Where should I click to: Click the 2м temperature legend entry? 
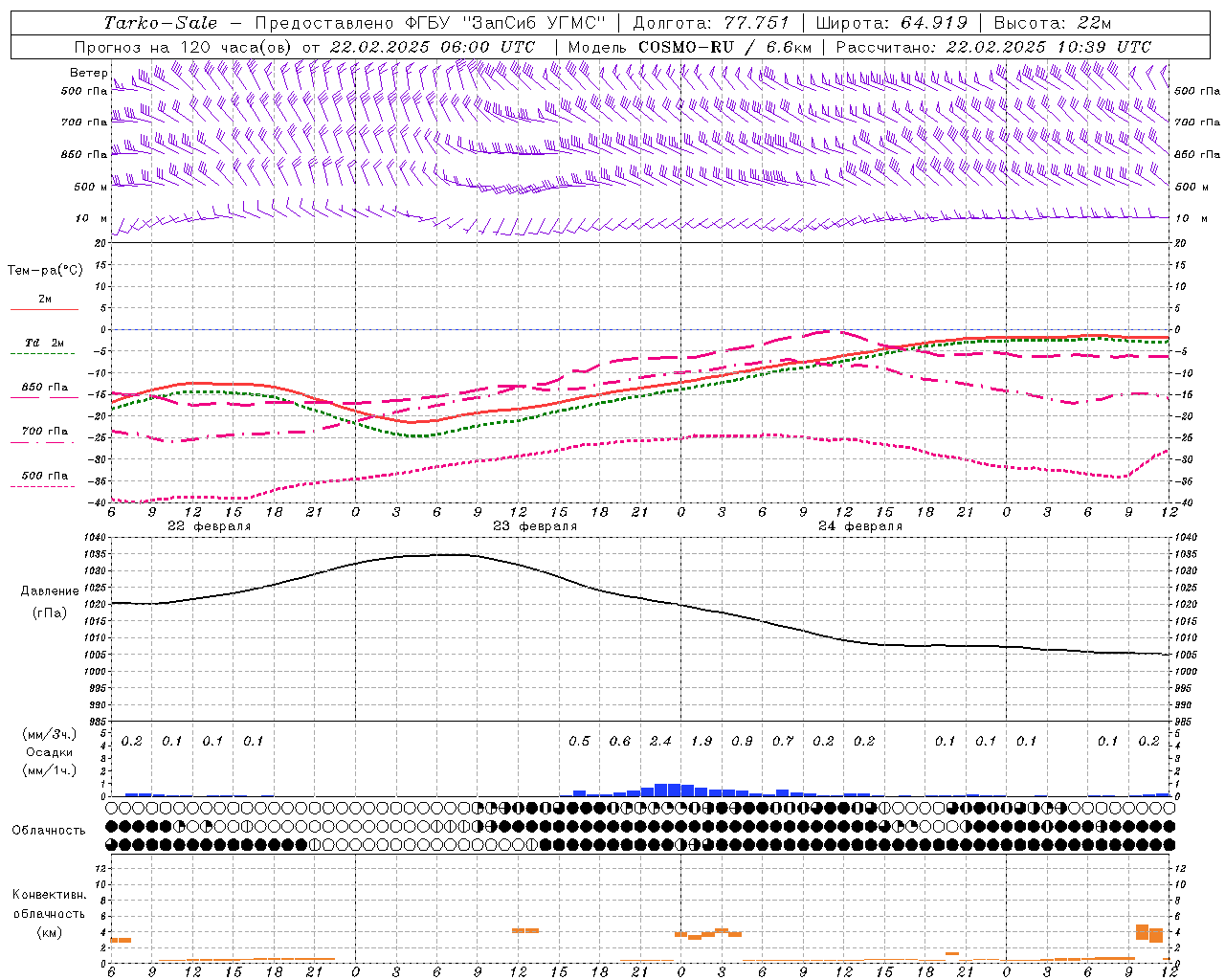[45, 300]
